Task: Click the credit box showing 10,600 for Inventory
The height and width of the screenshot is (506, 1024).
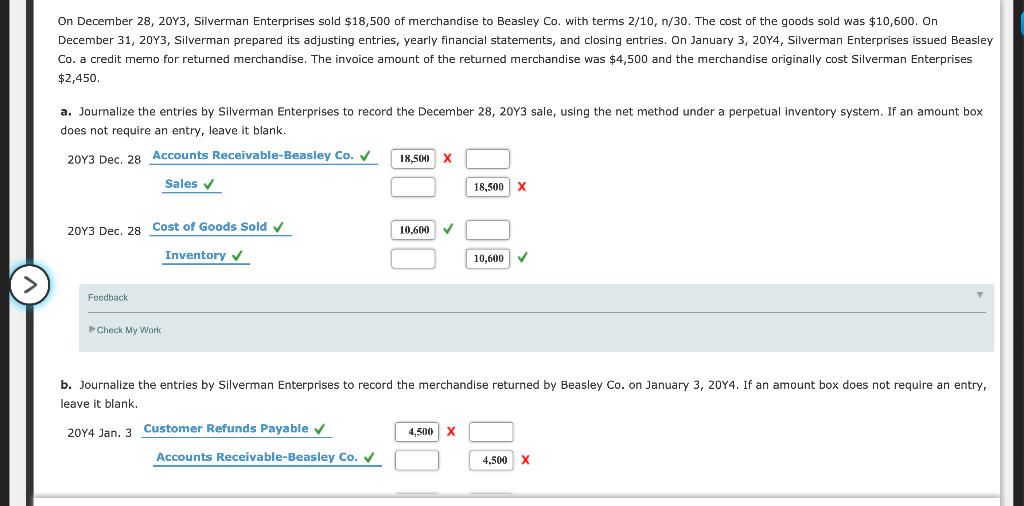Action: coord(488,259)
